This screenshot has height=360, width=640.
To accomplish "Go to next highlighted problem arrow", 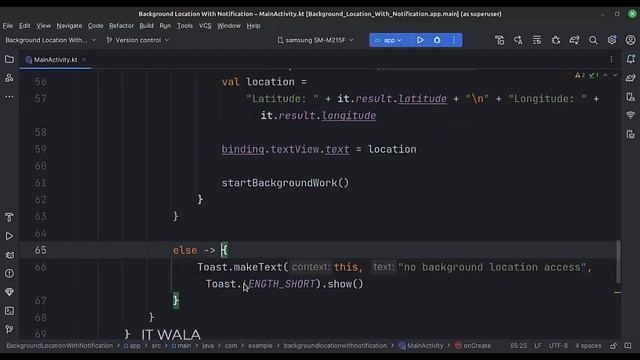I will pyautogui.click(x=615, y=76).
